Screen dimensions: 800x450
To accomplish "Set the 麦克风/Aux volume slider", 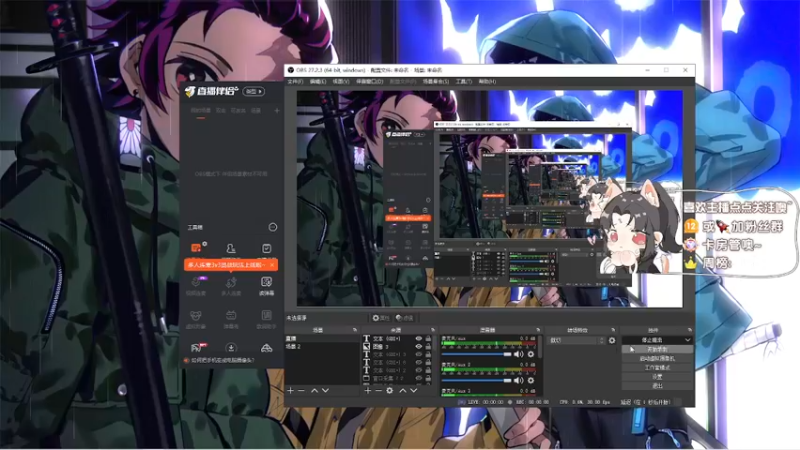I will tap(477, 354).
